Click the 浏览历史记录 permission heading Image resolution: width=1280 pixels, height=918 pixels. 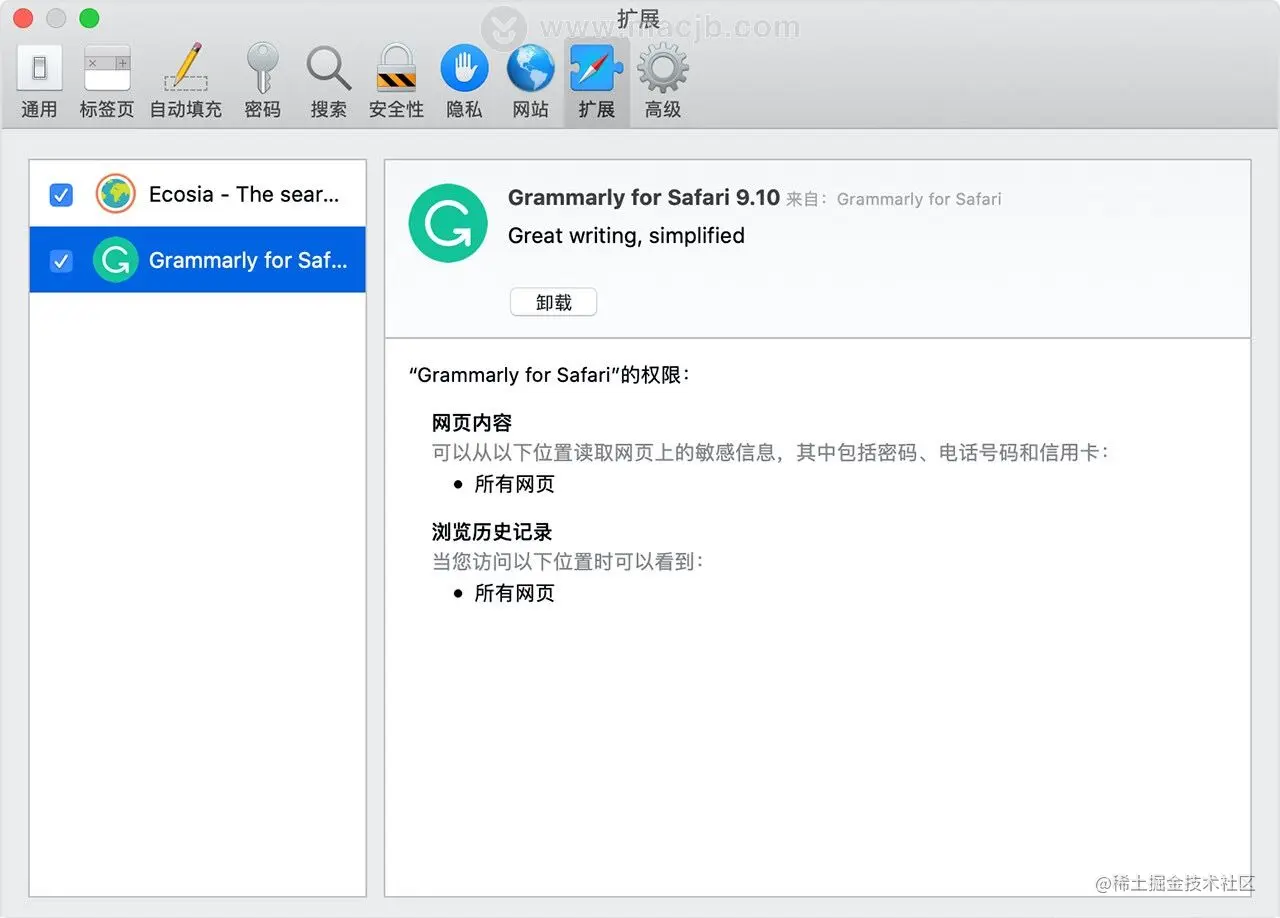pos(492,532)
